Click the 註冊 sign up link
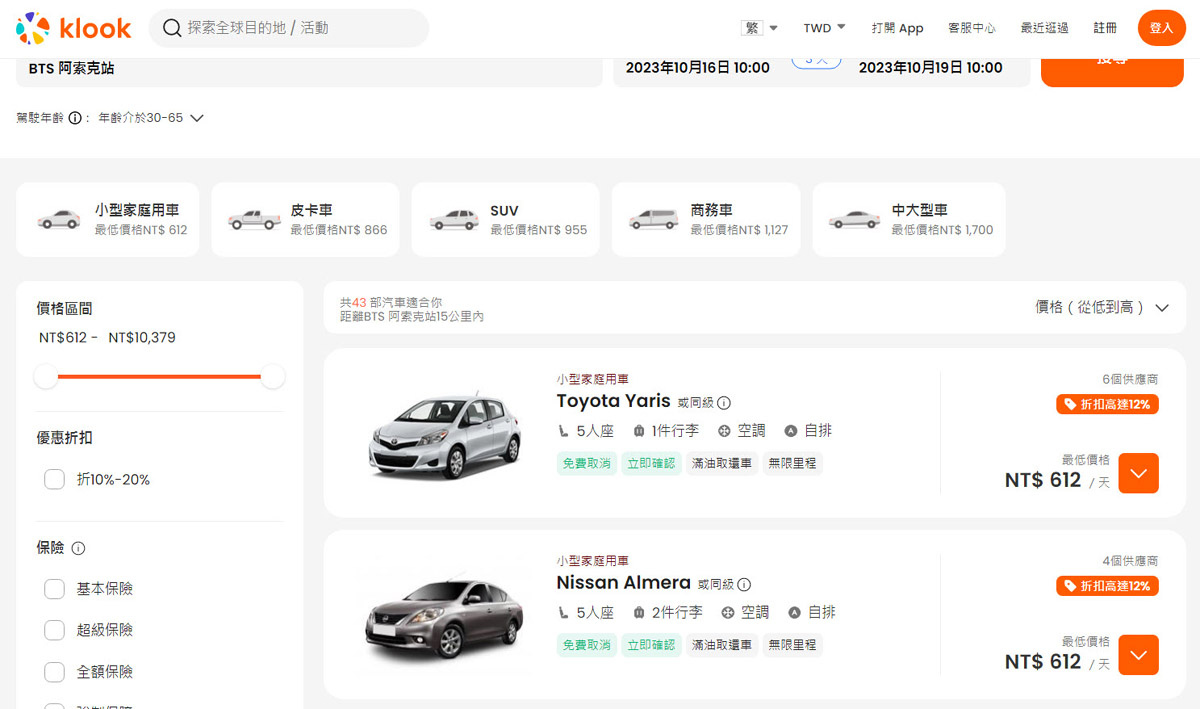Image resolution: width=1200 pixels, height=709 pixels. tap(1106, 28)
